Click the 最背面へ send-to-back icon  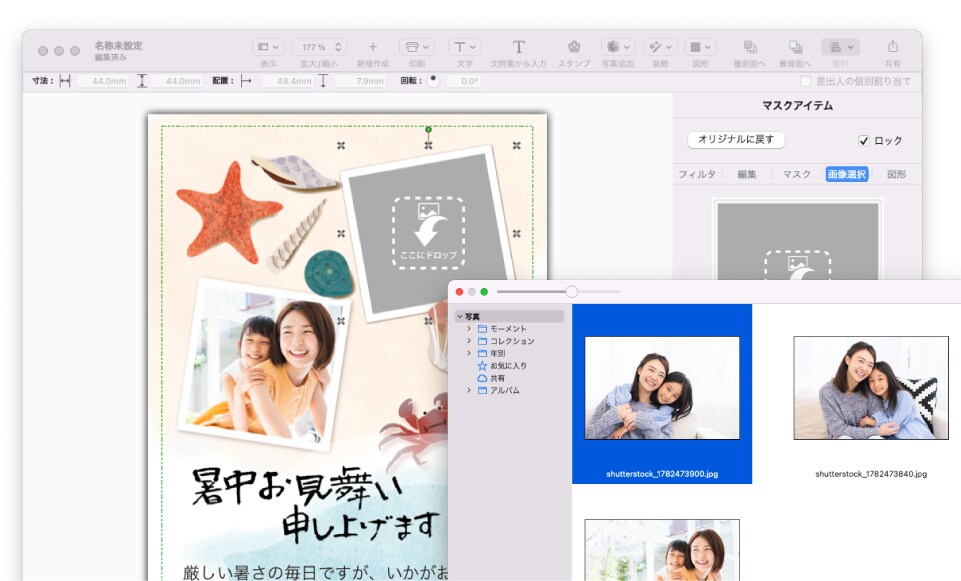click(795, 47)
